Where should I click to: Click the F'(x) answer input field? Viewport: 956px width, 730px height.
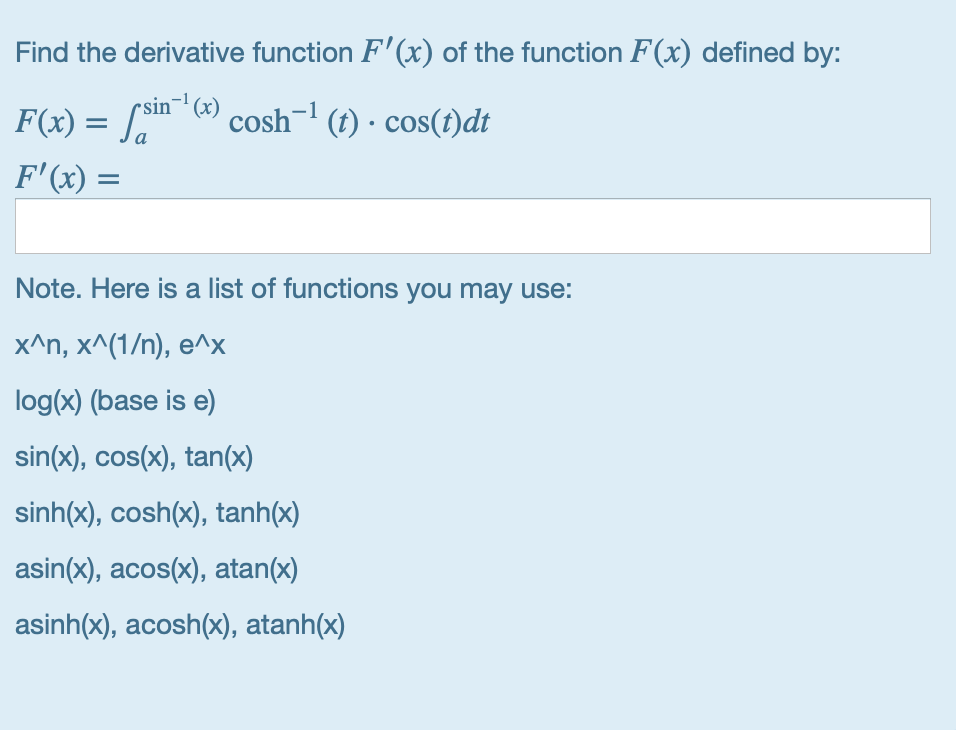(x=473, y=225)
